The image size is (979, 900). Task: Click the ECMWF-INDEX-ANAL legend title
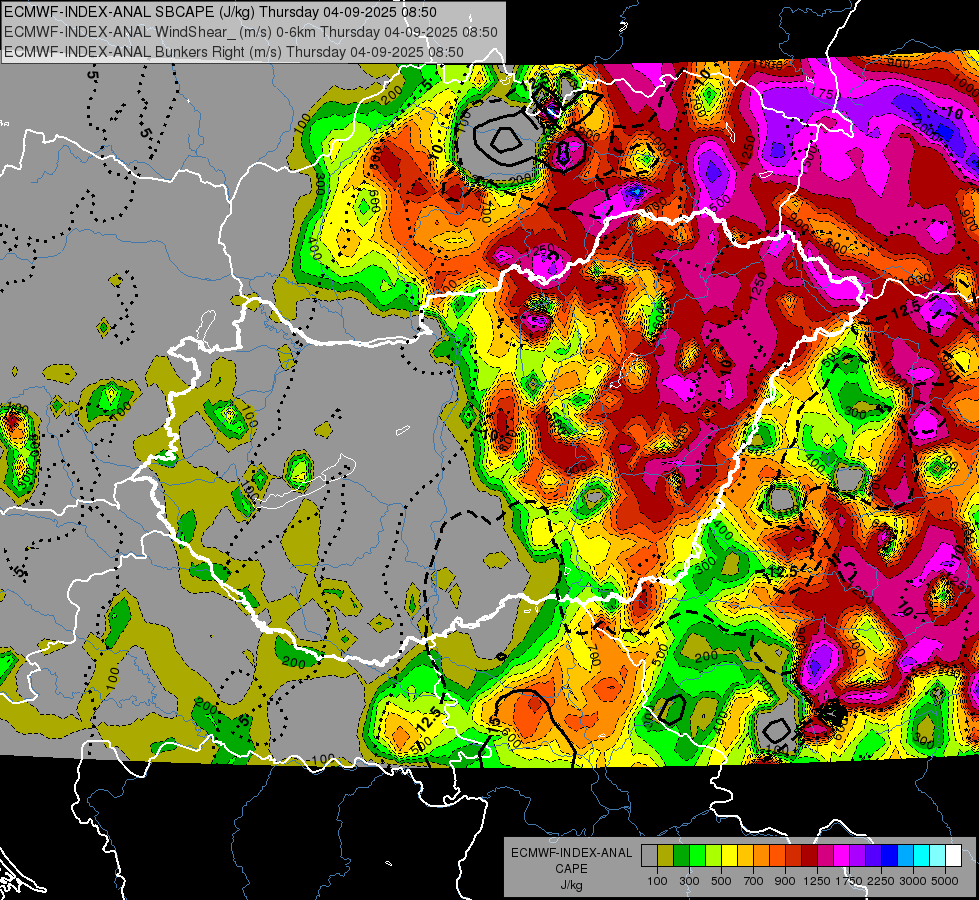click(571, 853)
